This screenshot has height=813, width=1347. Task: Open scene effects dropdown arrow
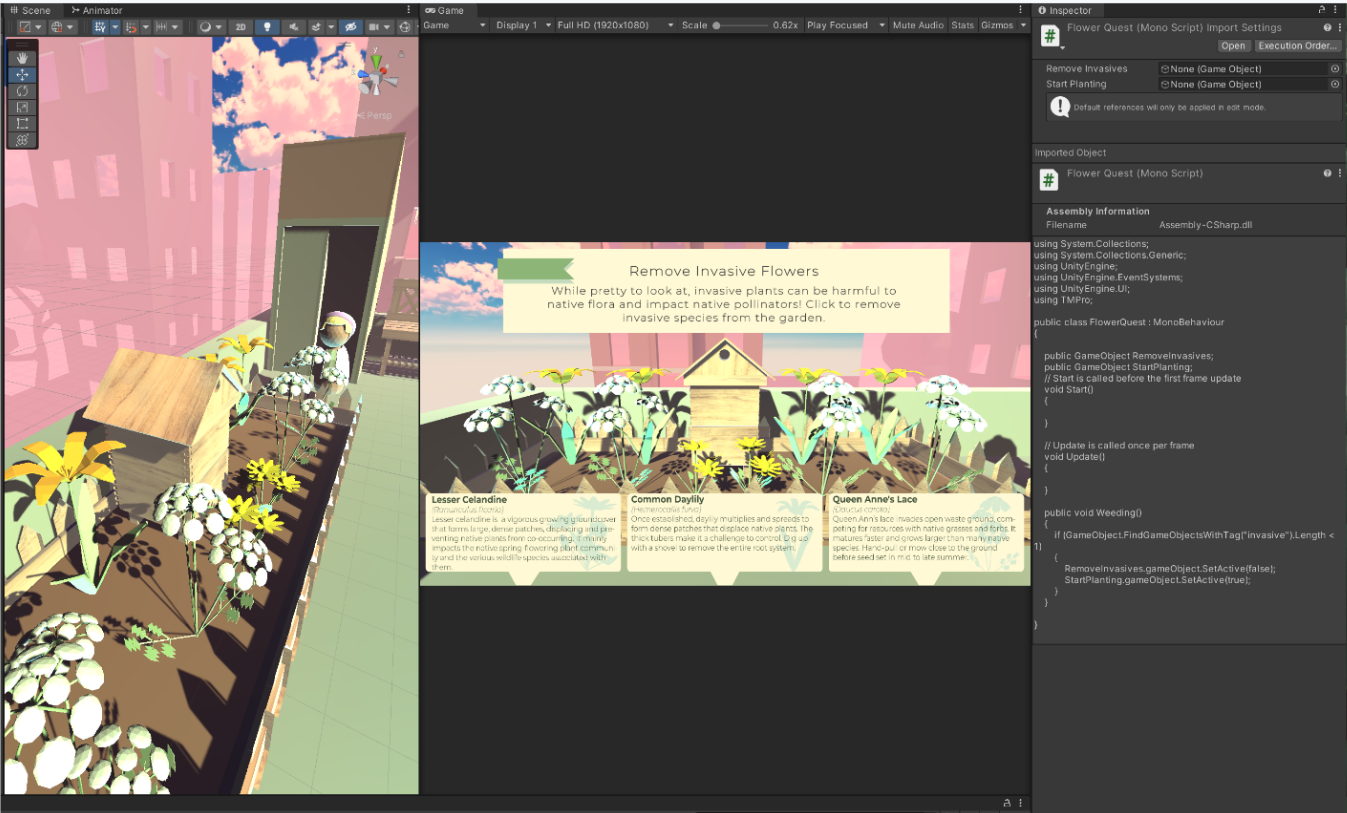click(x=331, y=27)
